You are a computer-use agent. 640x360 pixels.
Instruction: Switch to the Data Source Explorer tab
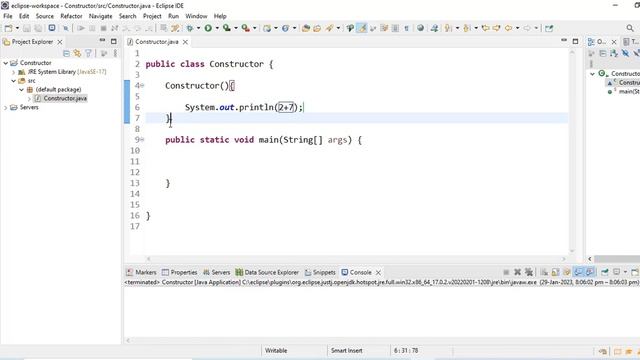tap(267, 272)
